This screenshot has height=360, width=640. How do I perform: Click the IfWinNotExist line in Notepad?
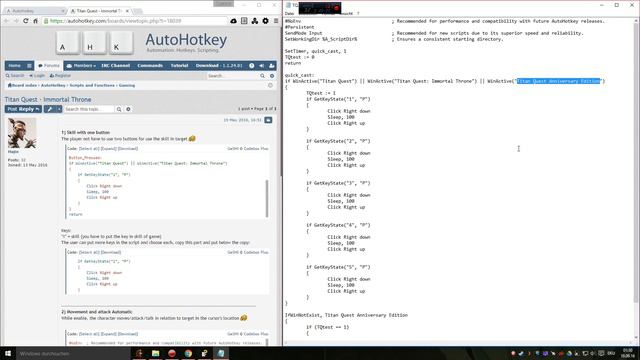click(x=346, y=316)
